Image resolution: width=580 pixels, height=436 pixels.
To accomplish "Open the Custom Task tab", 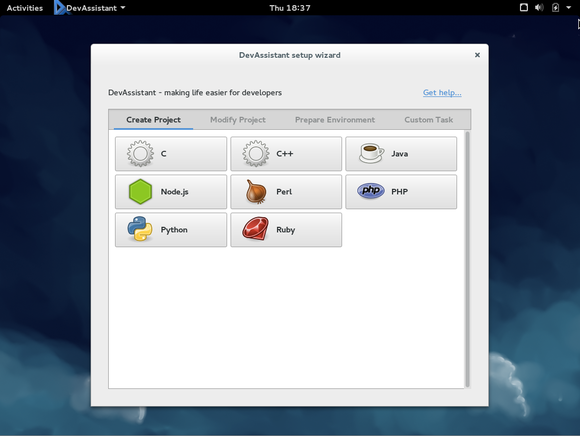I will (428, 120).
